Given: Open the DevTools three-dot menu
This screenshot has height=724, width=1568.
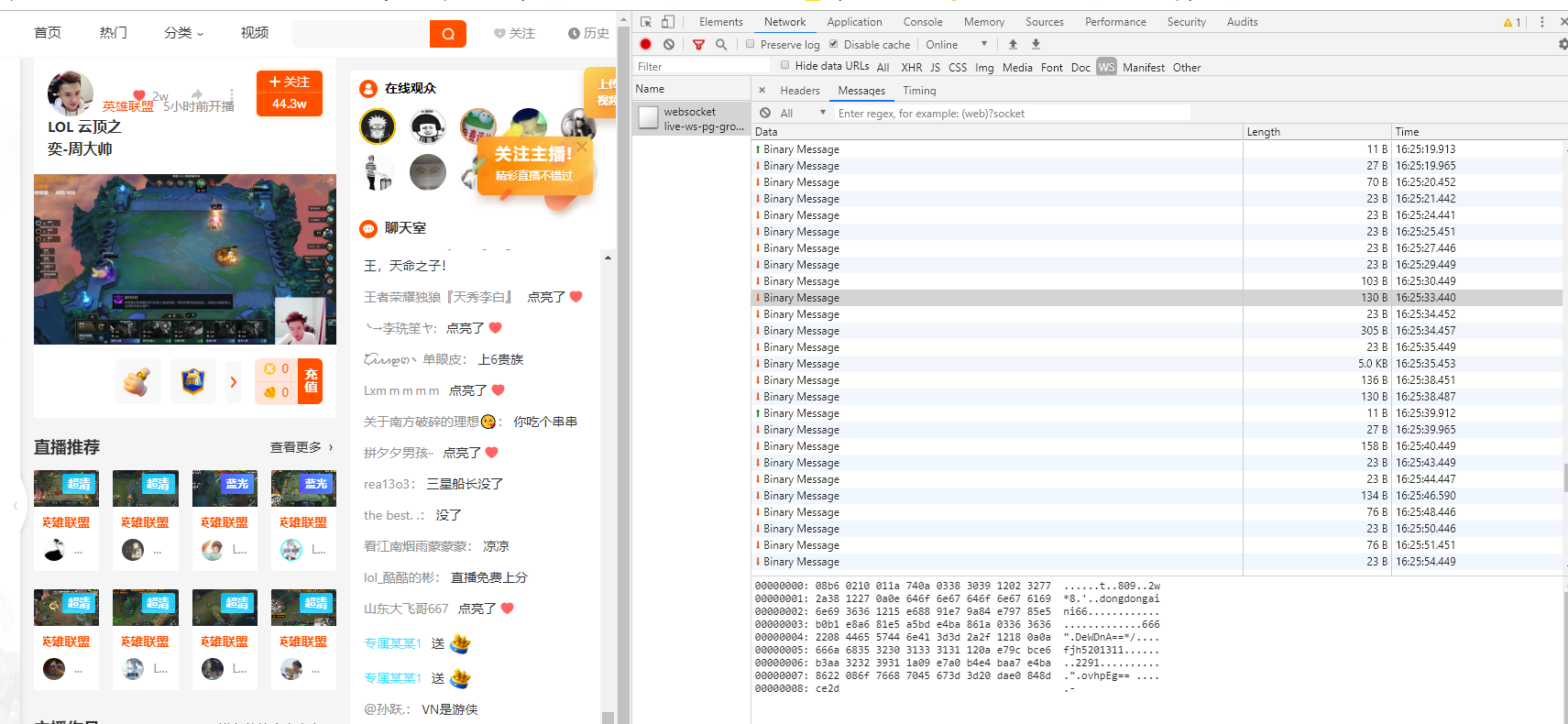Looking at the screenshot, I should 1541,22.
